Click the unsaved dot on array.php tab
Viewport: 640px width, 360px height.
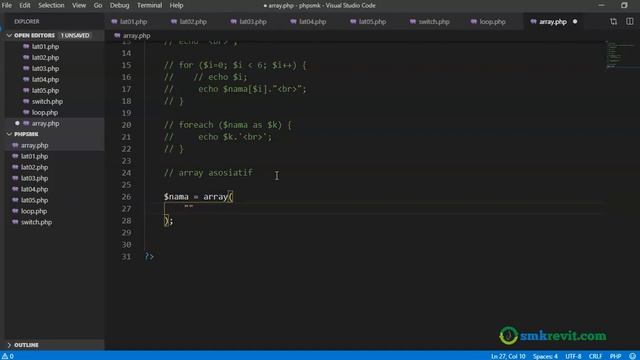click(575, 22)
